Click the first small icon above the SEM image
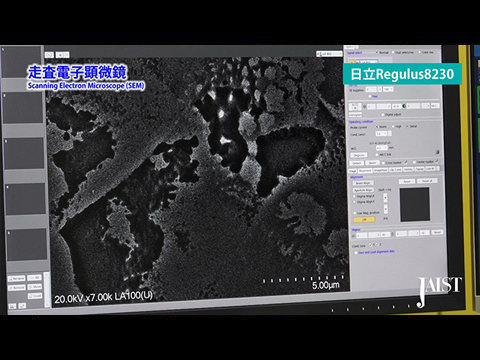 point(49,55)
